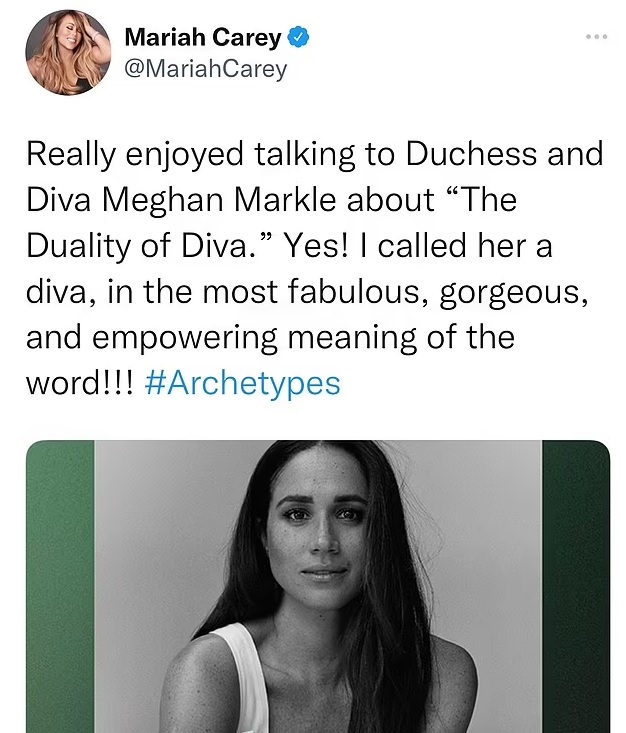The height and width of the screenshot is (733, 626).
Task: Click the Mariah Carey display name
Action: tap(204, 39)
